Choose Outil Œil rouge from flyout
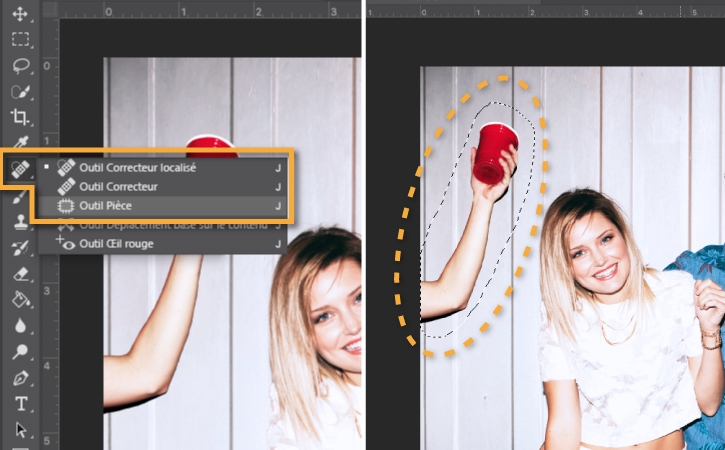The image size is (725, 450). click(x=162, y=244)
